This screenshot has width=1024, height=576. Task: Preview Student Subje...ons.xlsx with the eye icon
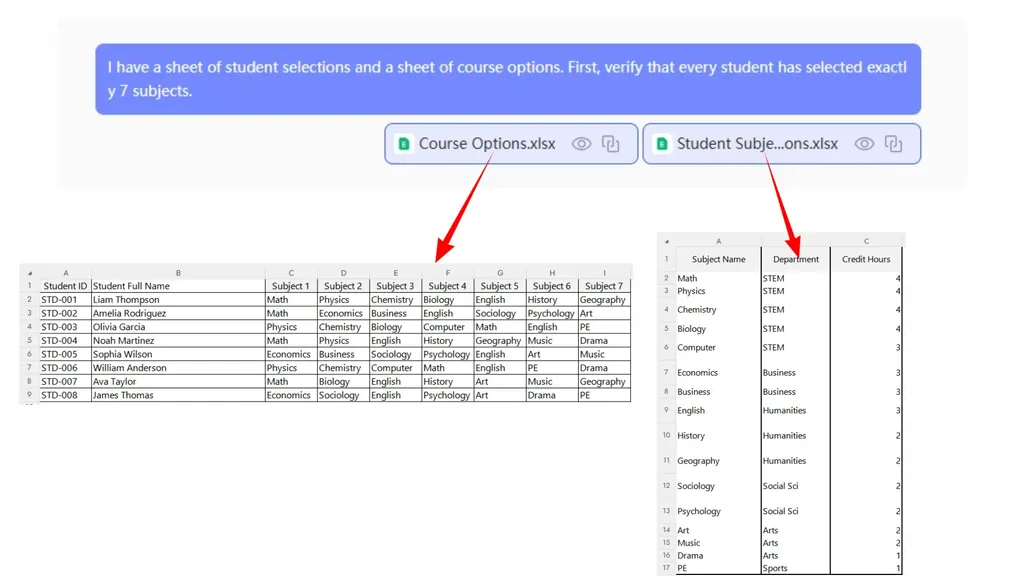tap(864, 144)
